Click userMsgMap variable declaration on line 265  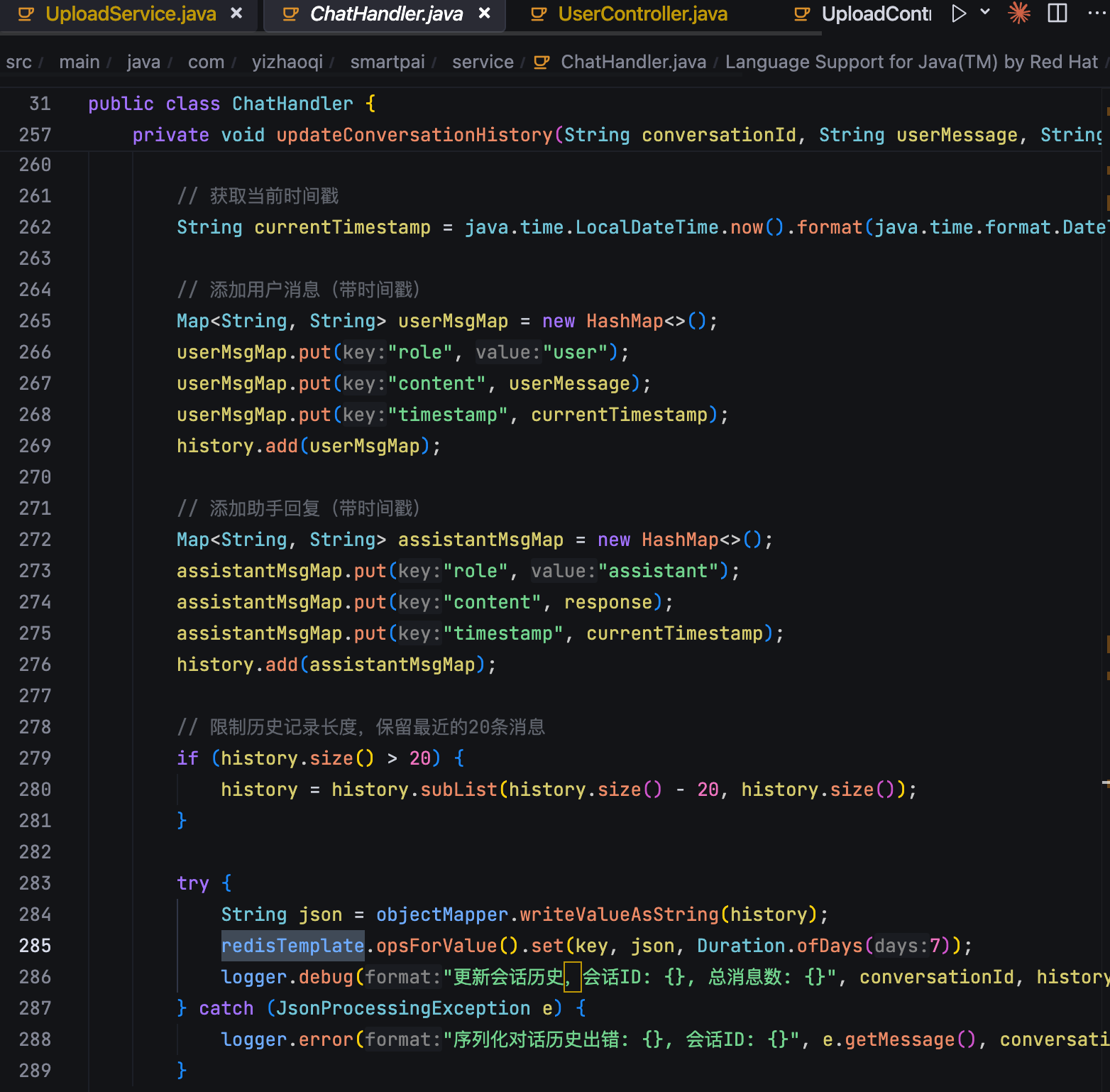coord(453,321)
